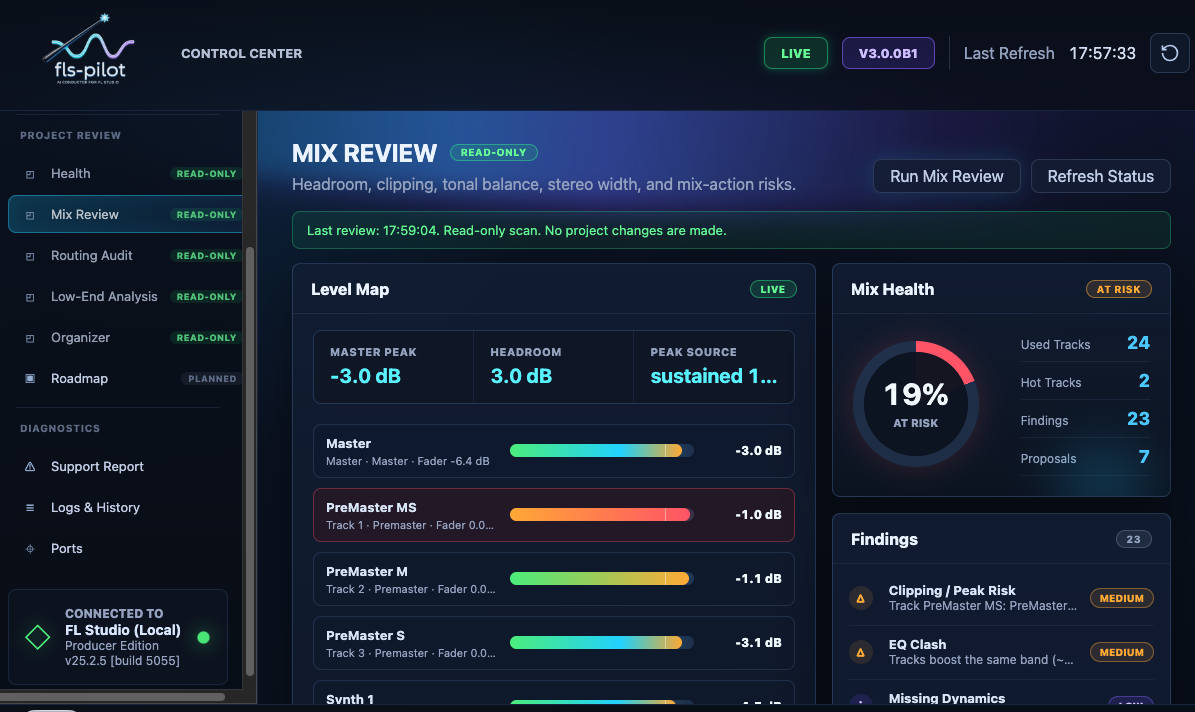Click the Ports crosshair icon
1195x712 pixels.
pos(30,549)
